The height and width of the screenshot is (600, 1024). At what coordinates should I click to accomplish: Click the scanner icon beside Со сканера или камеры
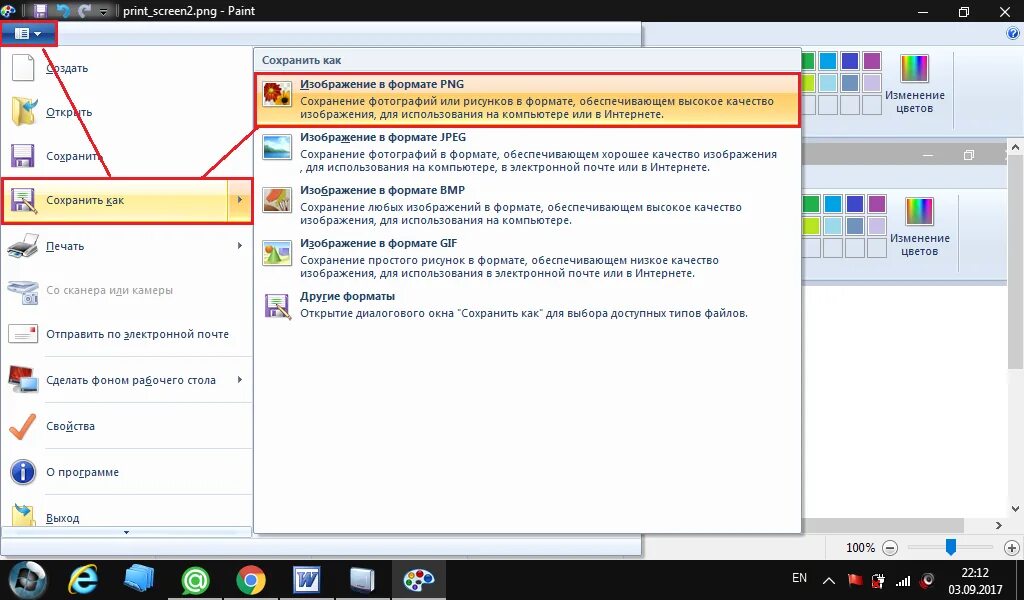[x=24, y=291]
